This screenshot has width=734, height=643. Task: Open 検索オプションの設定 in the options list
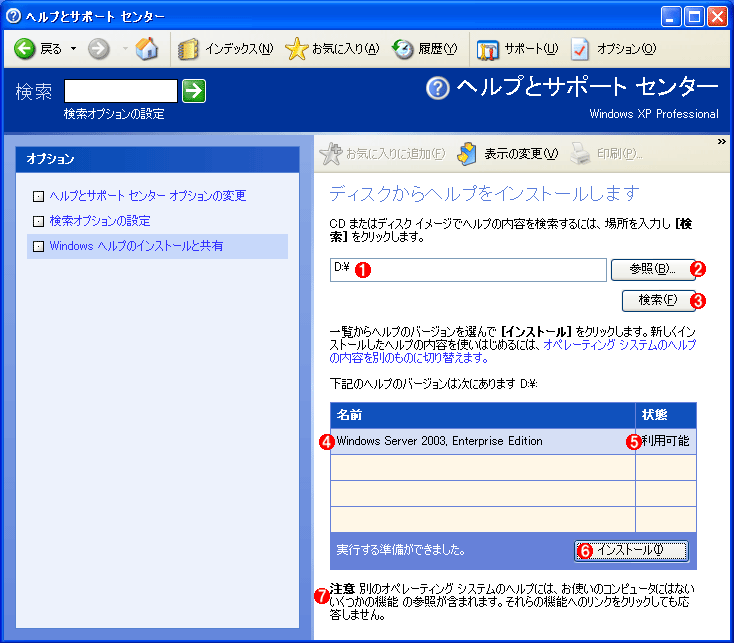100,221
